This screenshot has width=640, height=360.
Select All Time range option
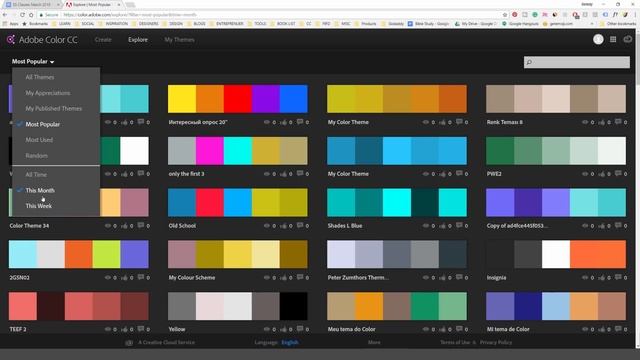coord(36,175)
